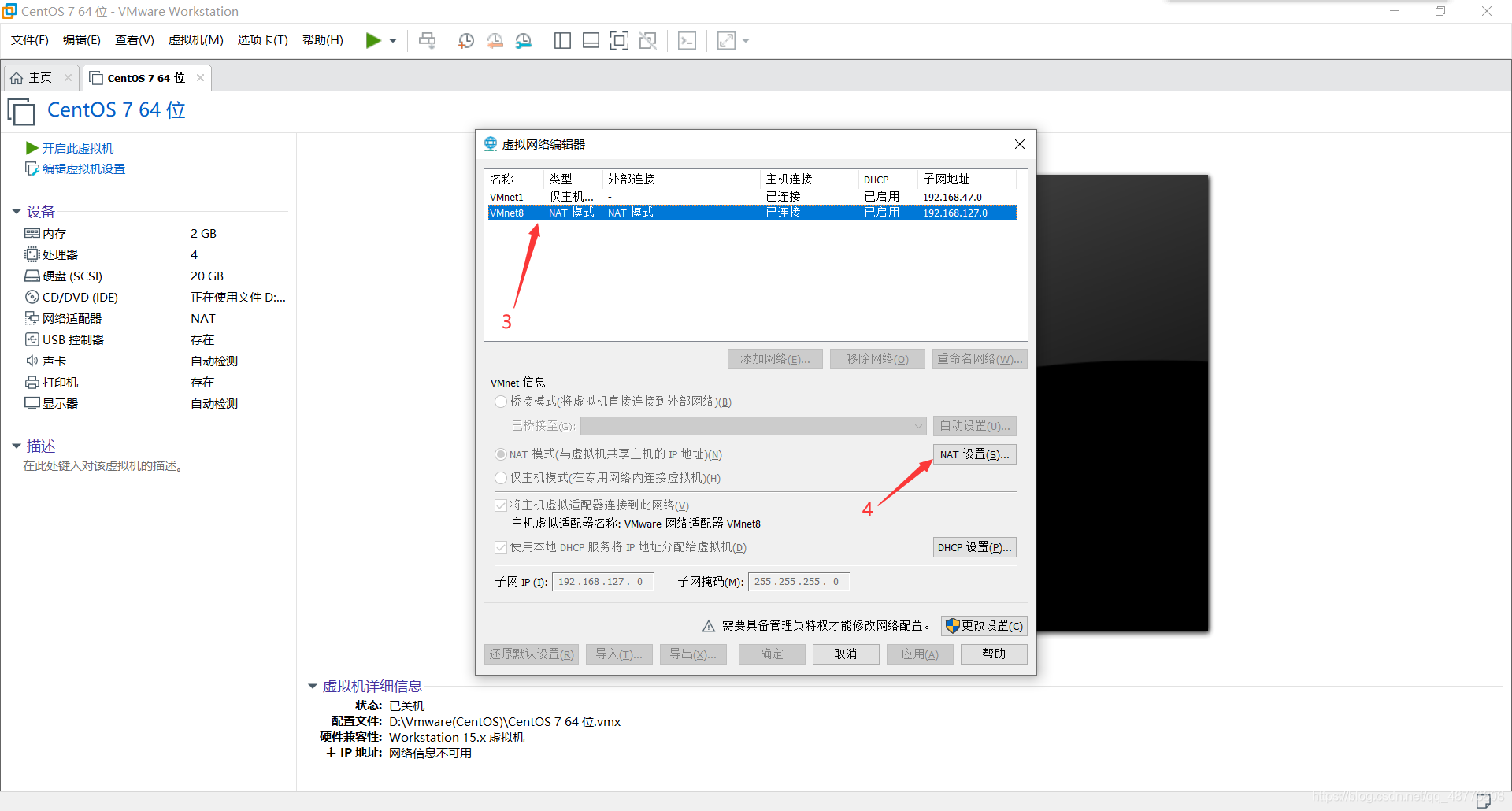The image size is (1512, 811).
Task: Toggle 使用本地 DHCP 服务 checkbox
Action: click(x=501, y=547)
